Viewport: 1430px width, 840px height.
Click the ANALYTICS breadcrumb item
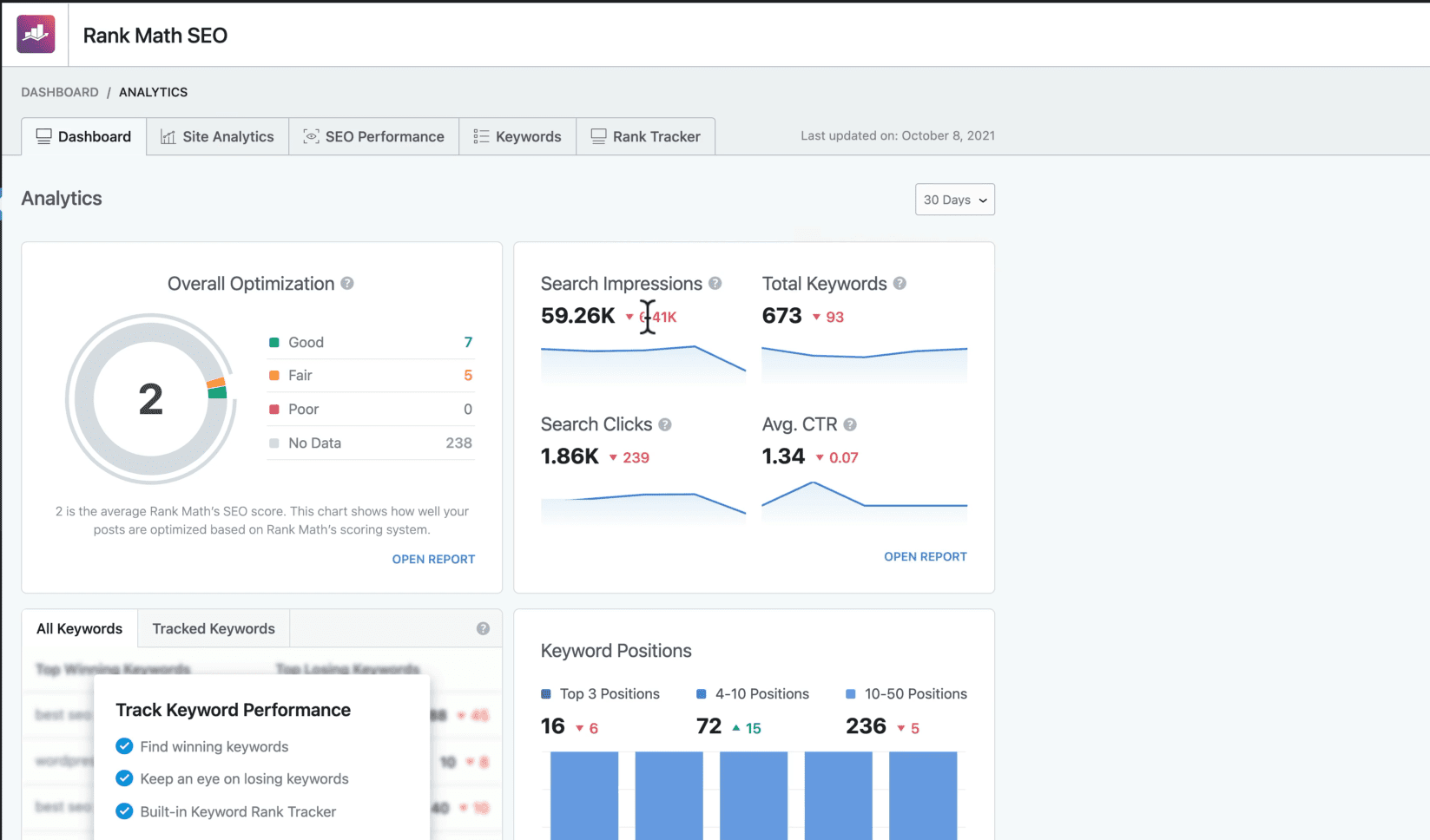pyautogui.click(x=153, y=92)
